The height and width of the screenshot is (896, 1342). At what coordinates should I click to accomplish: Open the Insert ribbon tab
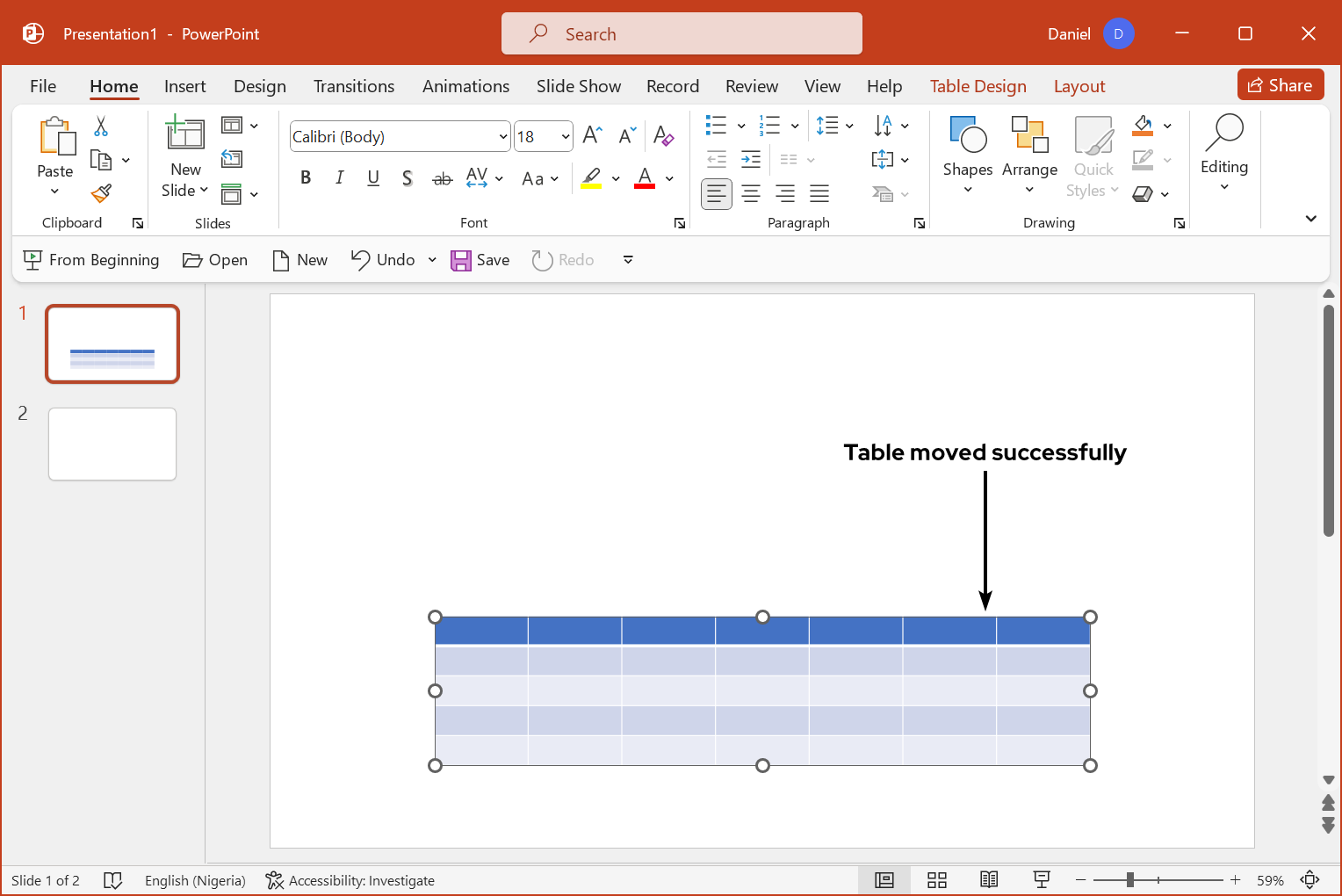point(184,86)
